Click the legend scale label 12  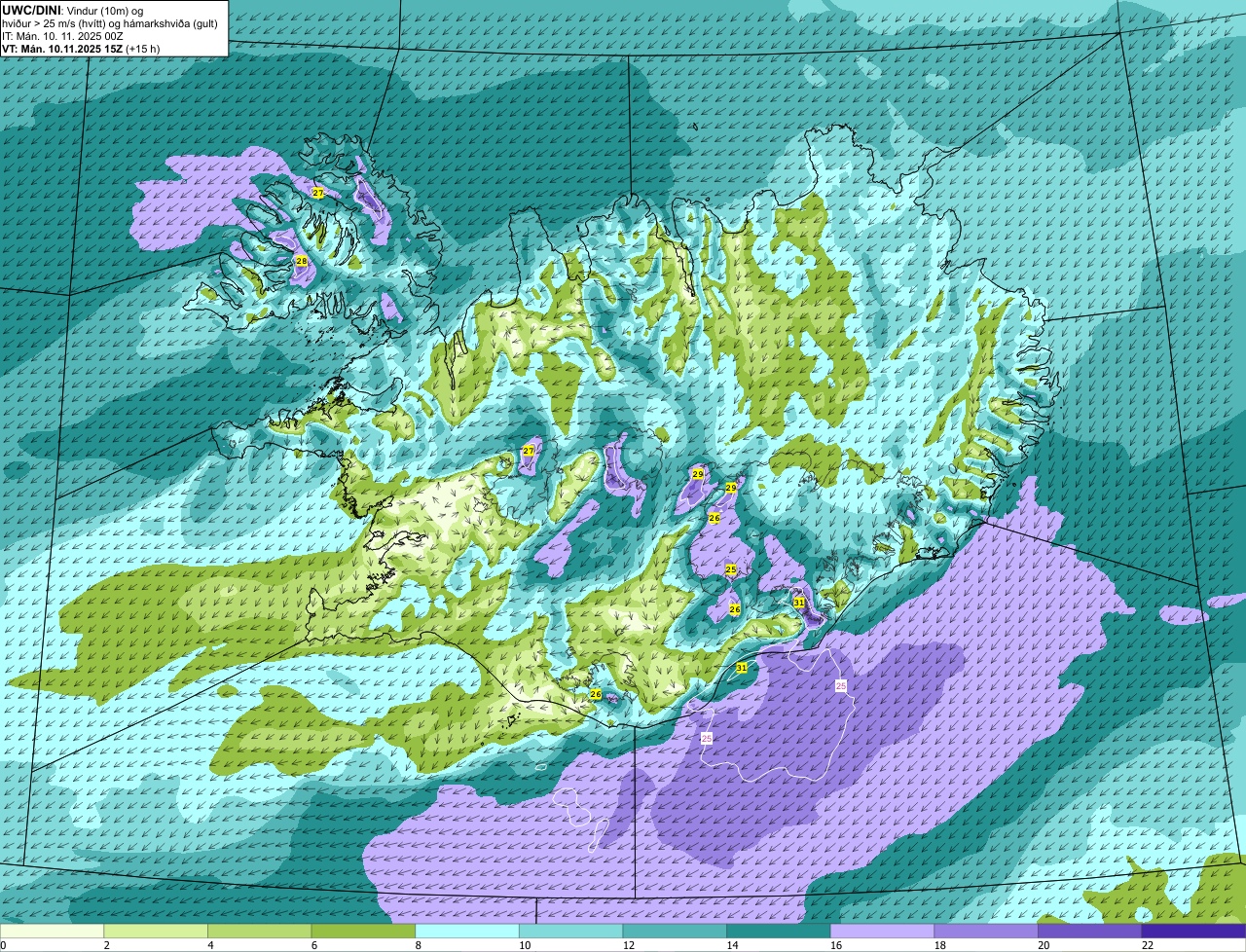pos(629,945)
